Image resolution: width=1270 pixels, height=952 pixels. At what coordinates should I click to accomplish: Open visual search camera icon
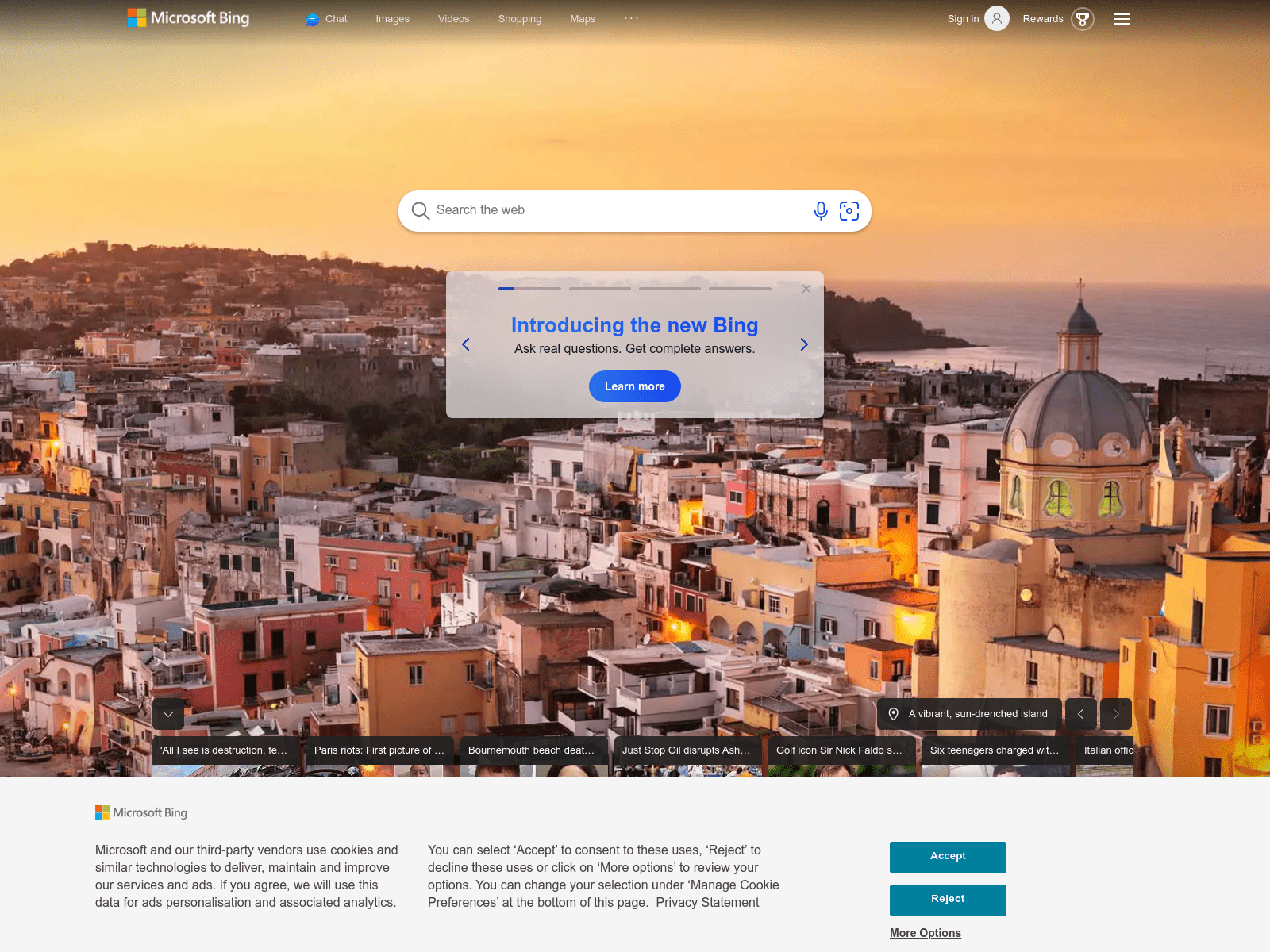pos(849,210)
